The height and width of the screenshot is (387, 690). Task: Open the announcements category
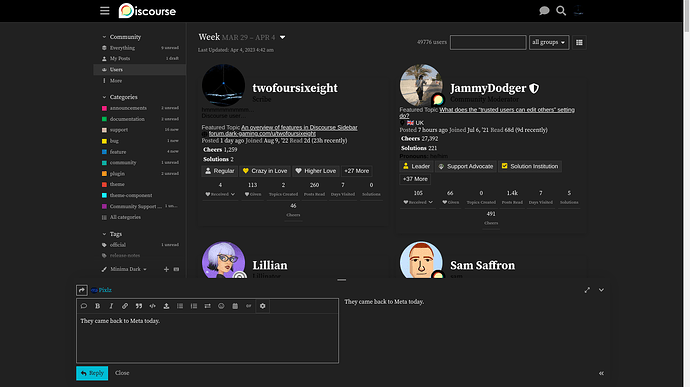(140, 108)
